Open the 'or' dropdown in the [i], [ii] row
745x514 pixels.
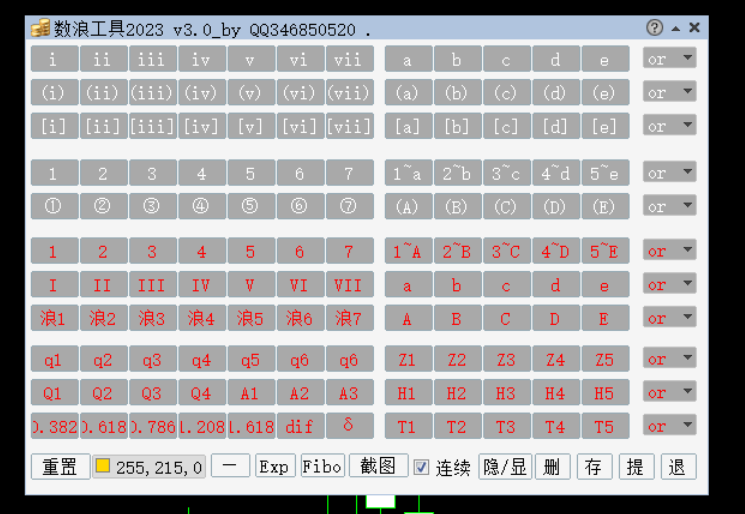pyautogui.click(x=669, y=126)
